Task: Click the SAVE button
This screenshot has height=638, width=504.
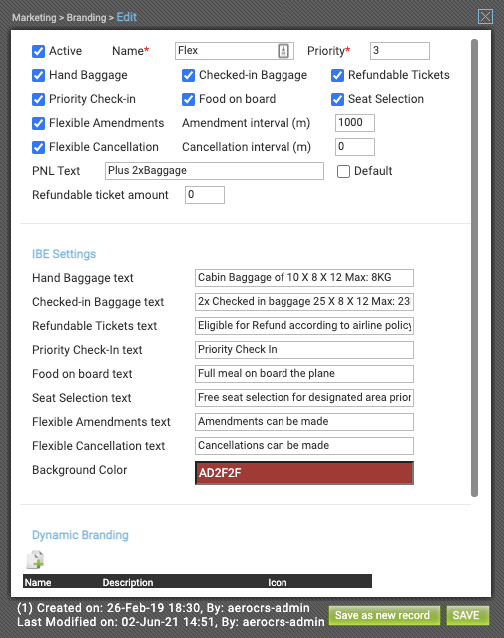Action: pyautogui.click(x=468, y=615)
